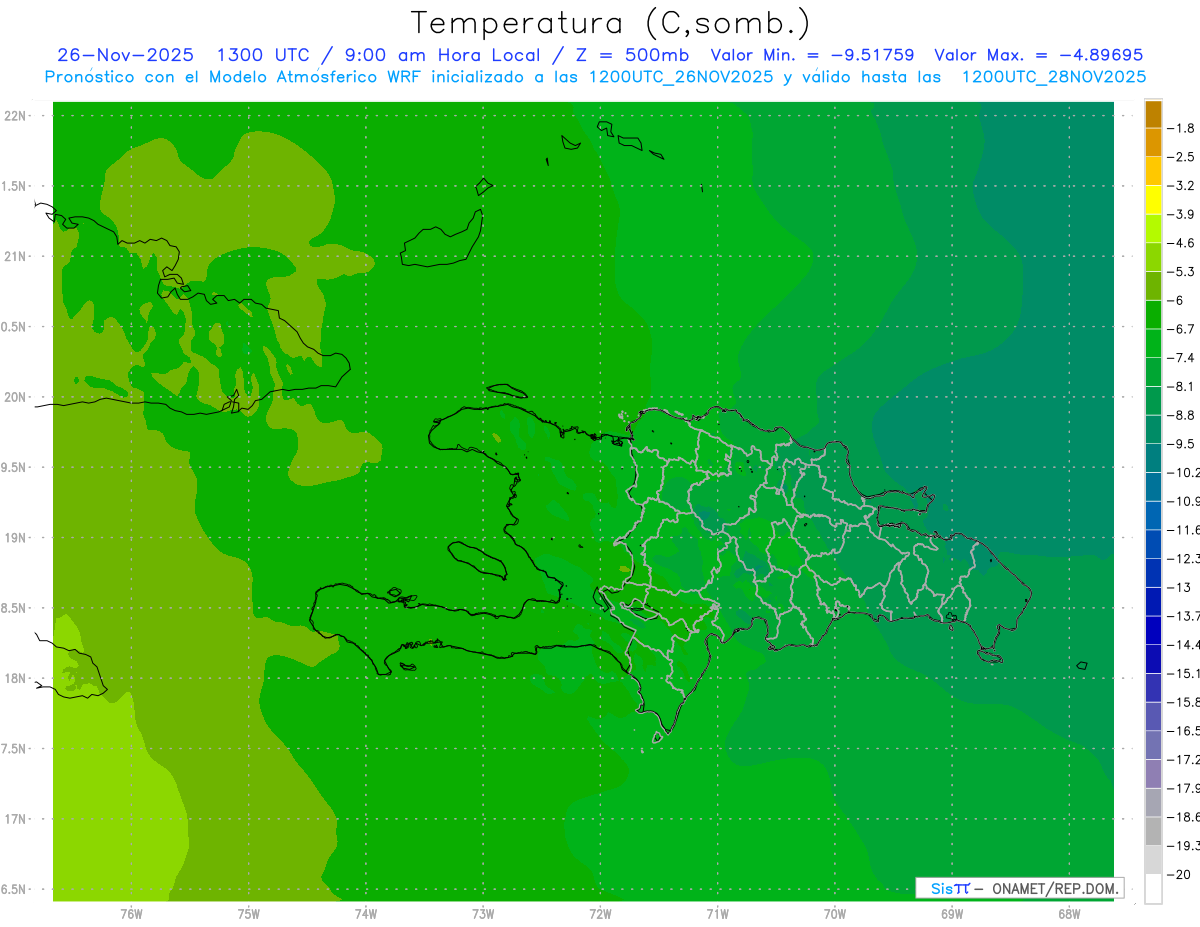Click the "73W" longitude label
1200x927 pixels.
(483, 914)
